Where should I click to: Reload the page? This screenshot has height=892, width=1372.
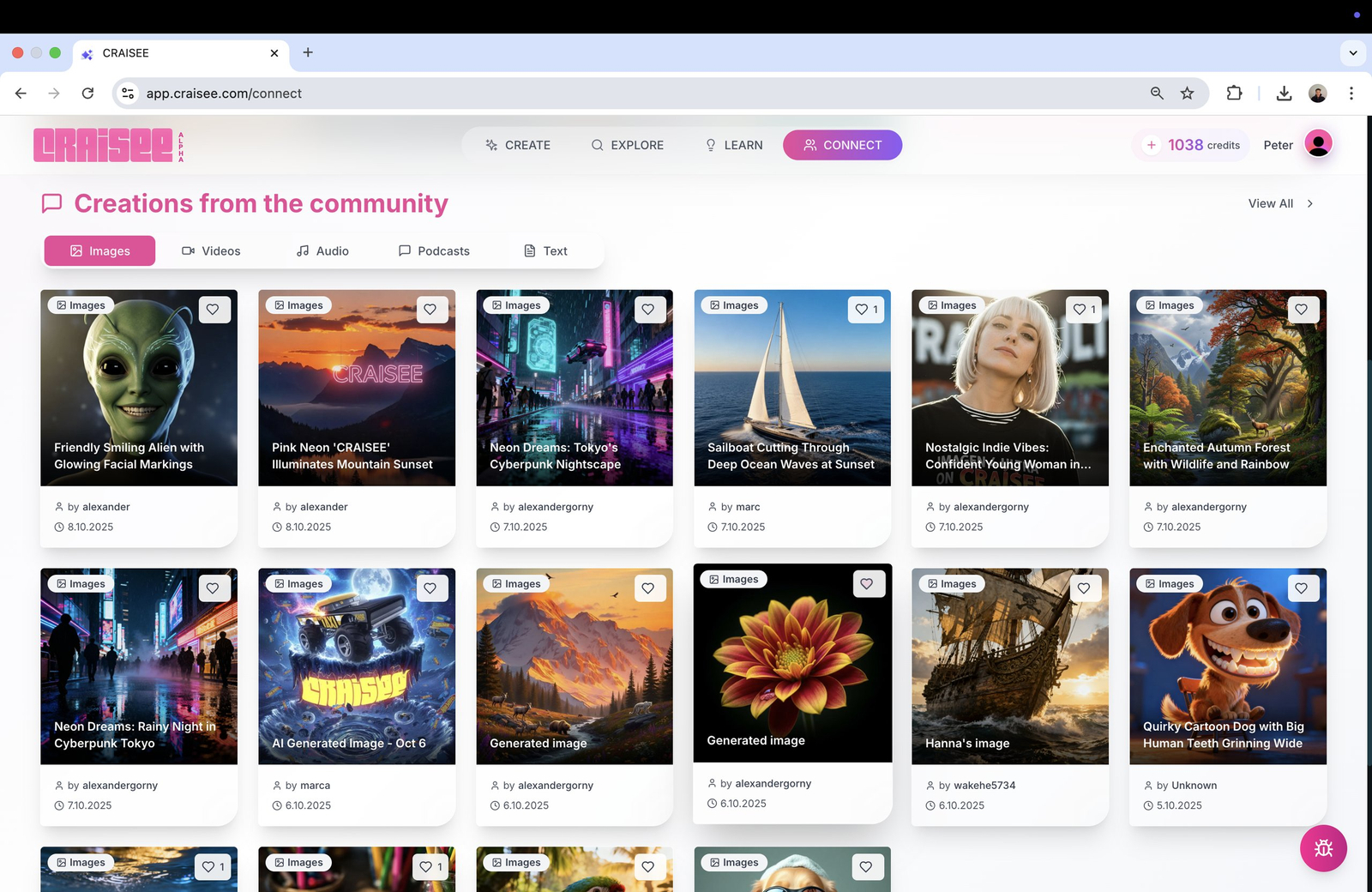pyautogui.click(x=87, y=93)
